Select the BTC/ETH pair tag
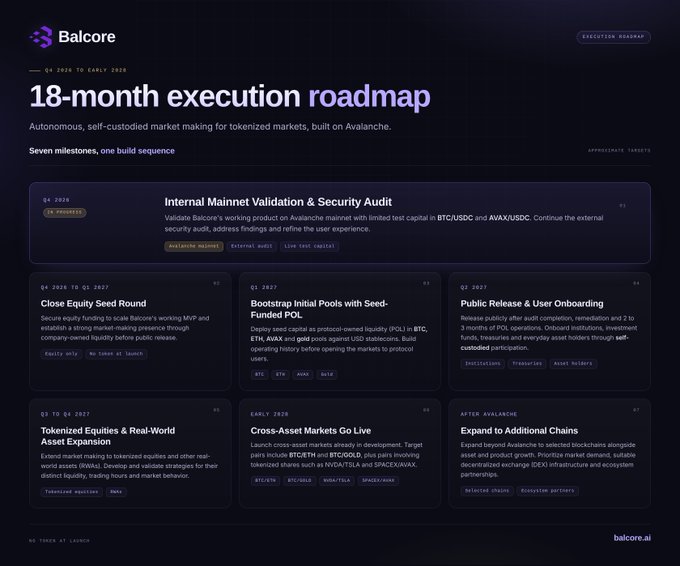 265,481
